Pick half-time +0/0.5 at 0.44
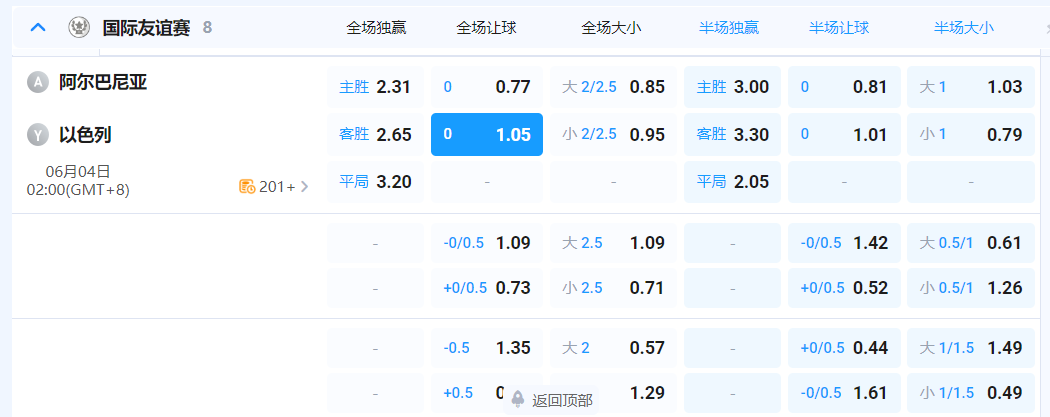This screenshot has height=417, width=1050. [x=844, y=348]
